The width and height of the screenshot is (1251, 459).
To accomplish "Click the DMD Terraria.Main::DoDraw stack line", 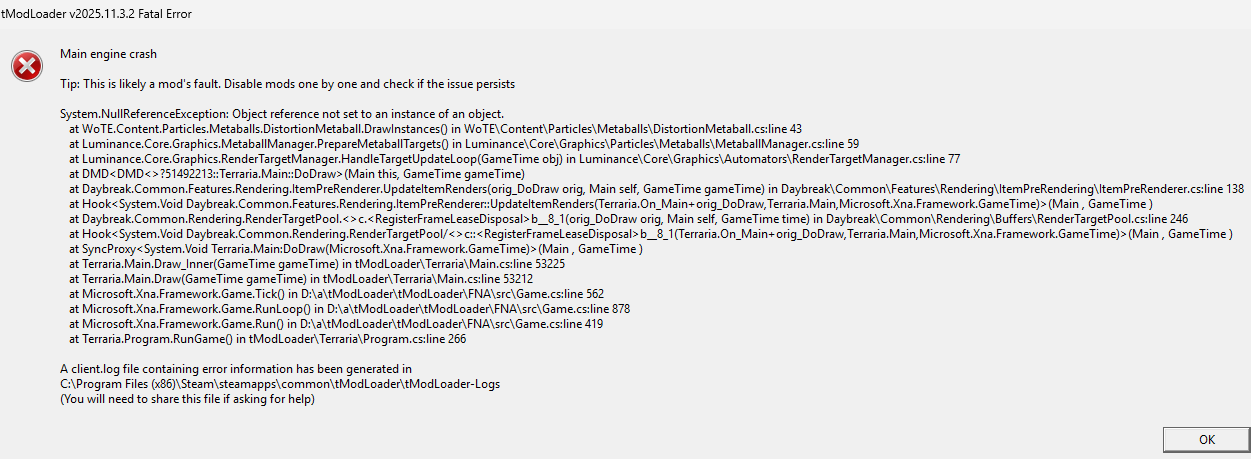I will (x=296, y=174).
